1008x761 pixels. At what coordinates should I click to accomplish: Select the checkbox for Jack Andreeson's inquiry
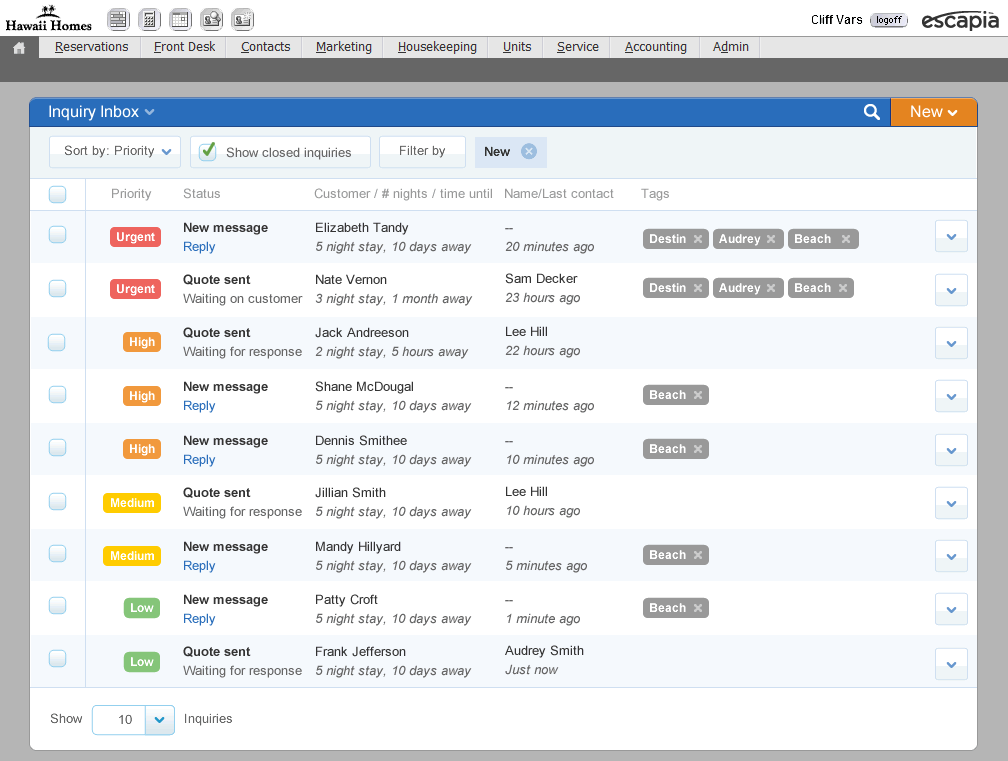pyautogui.click(x=57, y=342)
